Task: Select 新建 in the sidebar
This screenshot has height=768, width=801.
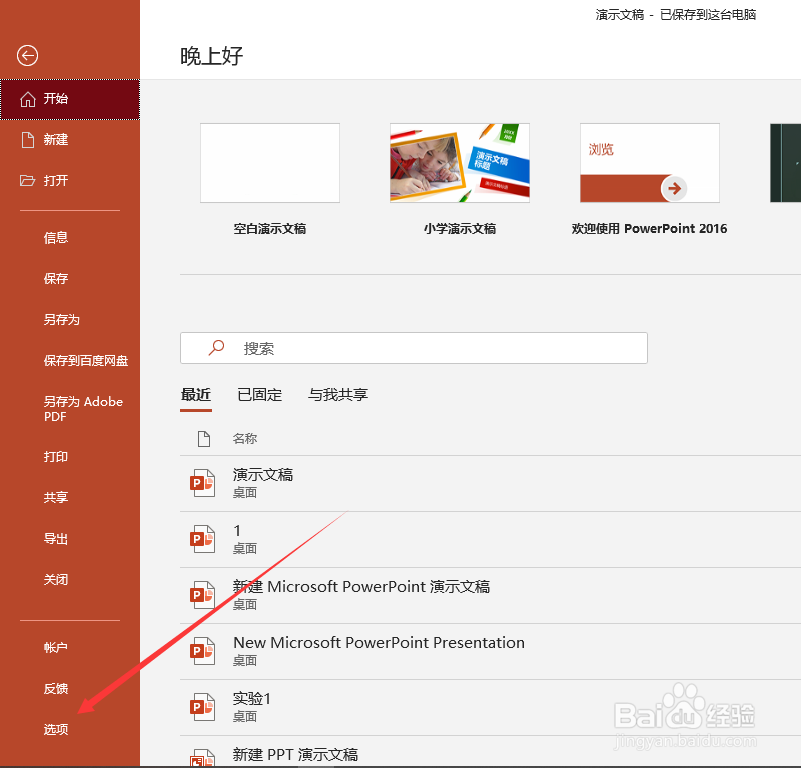Action: [70, 140]
